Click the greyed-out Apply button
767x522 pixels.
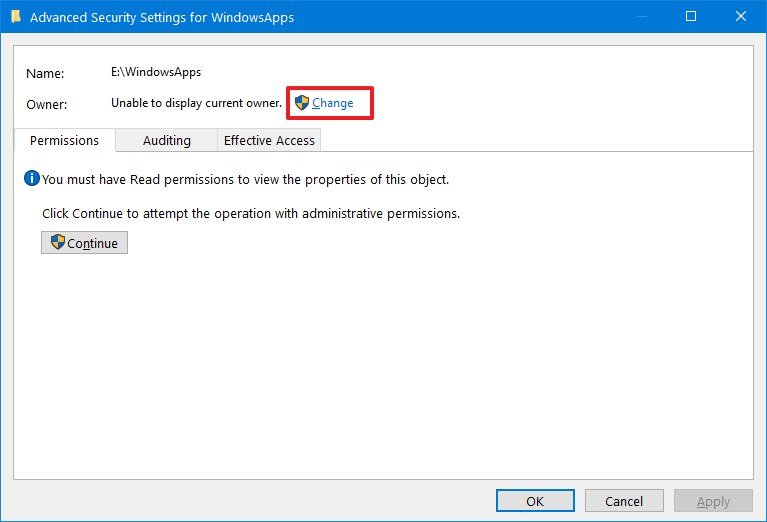coord(712,501)
